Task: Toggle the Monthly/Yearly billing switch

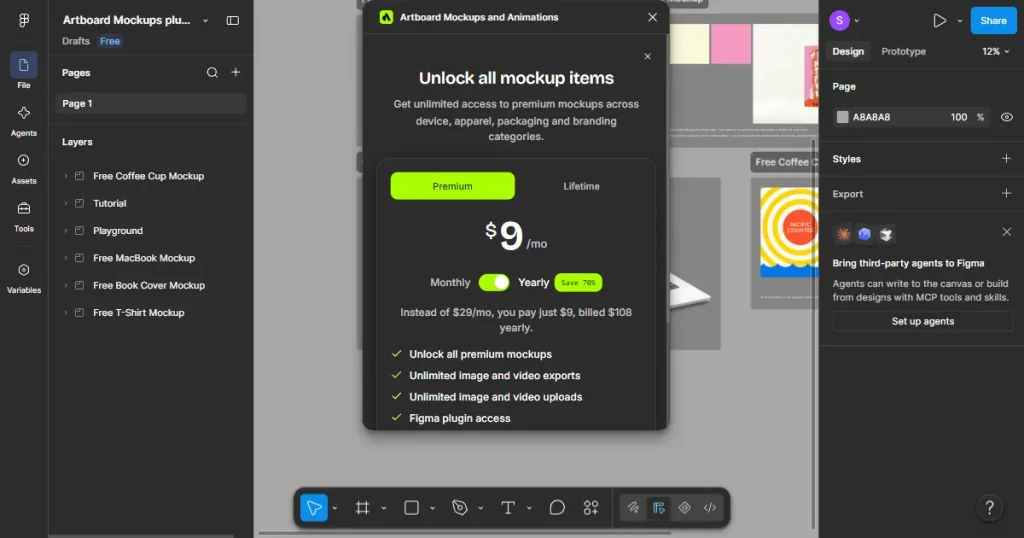Action: [x=494, y=282]
